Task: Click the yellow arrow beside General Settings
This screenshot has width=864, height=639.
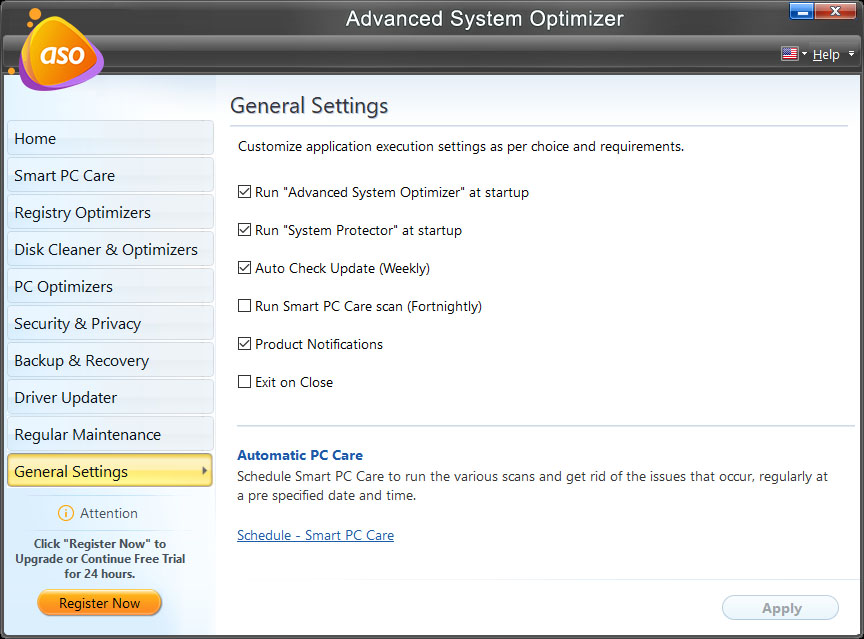Action: point(204,470)
